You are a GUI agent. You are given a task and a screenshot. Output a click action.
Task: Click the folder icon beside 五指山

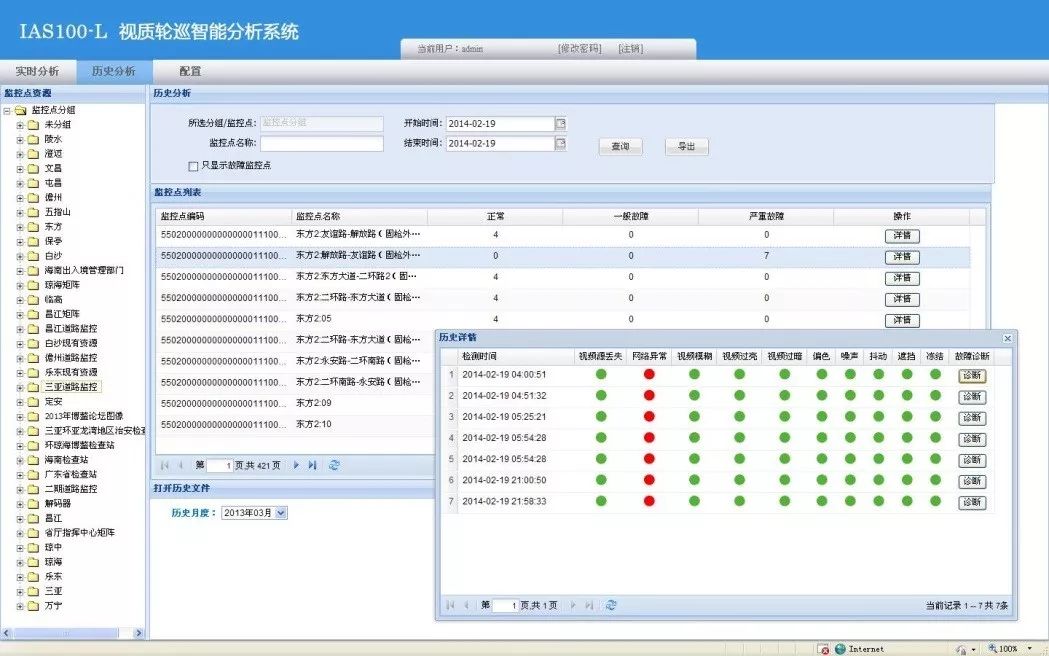coord(33,212)
